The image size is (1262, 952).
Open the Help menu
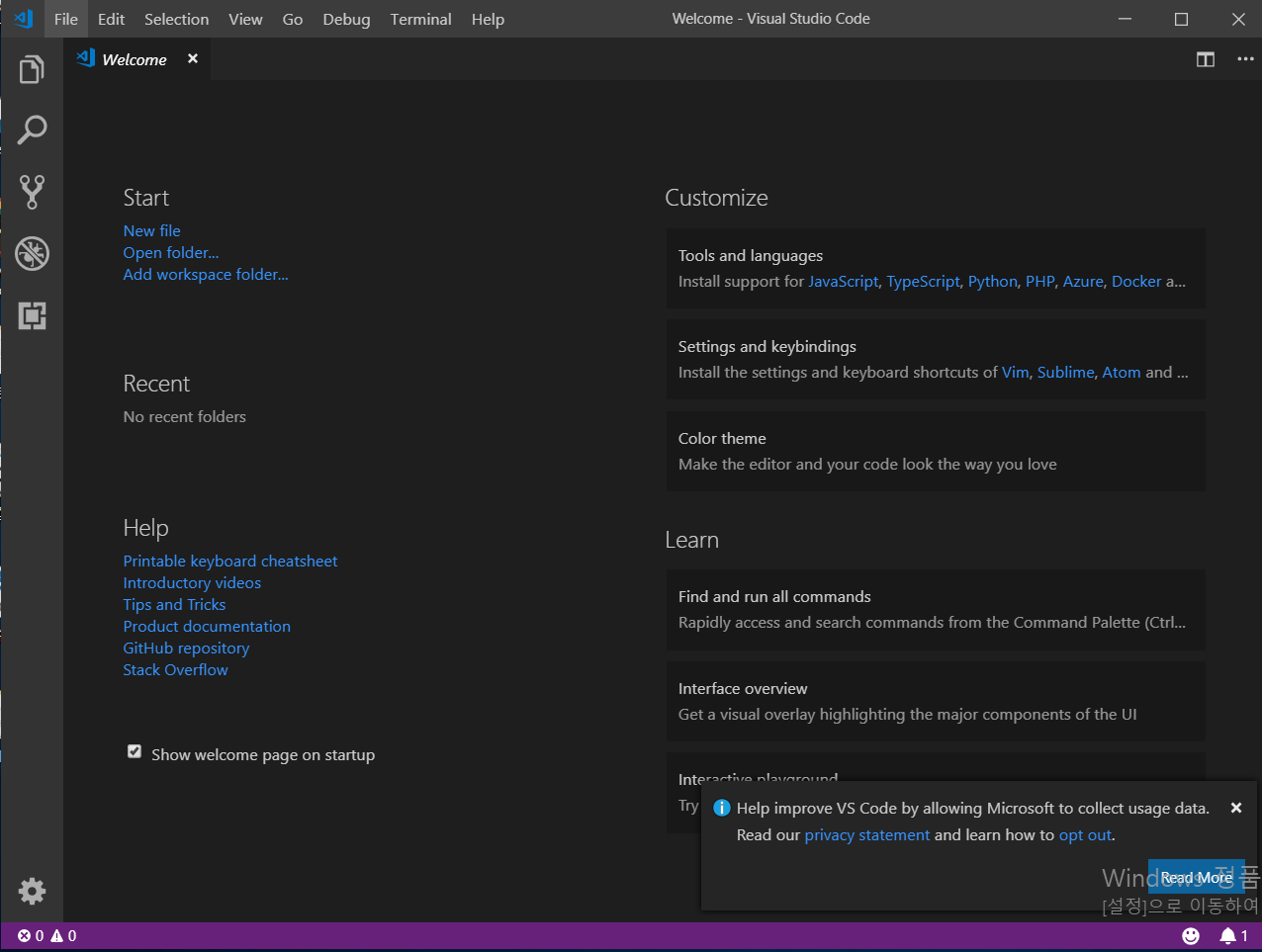(x=488, y=19)
